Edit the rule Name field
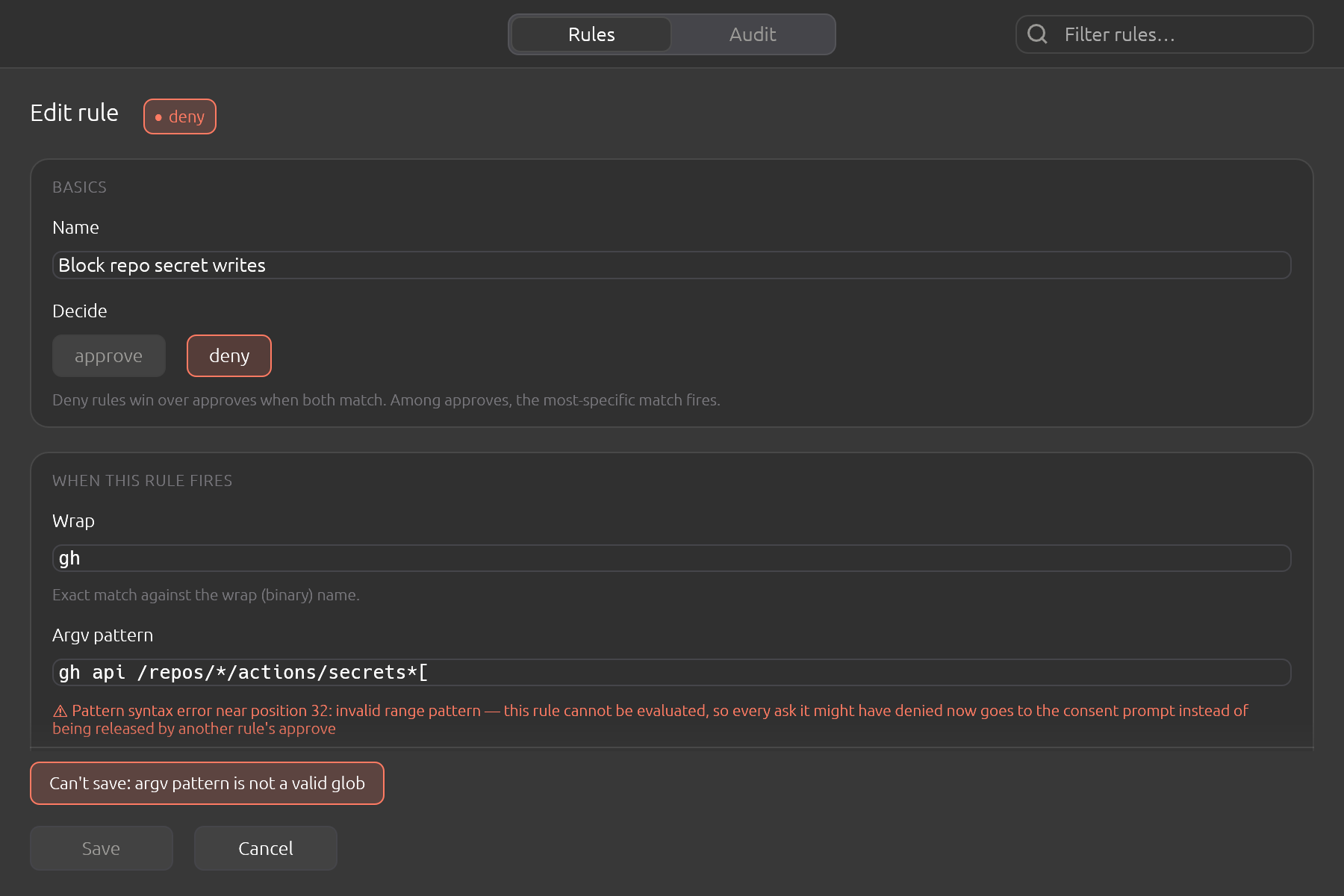This screenshot has height=896, width=1344. [672, 265]
